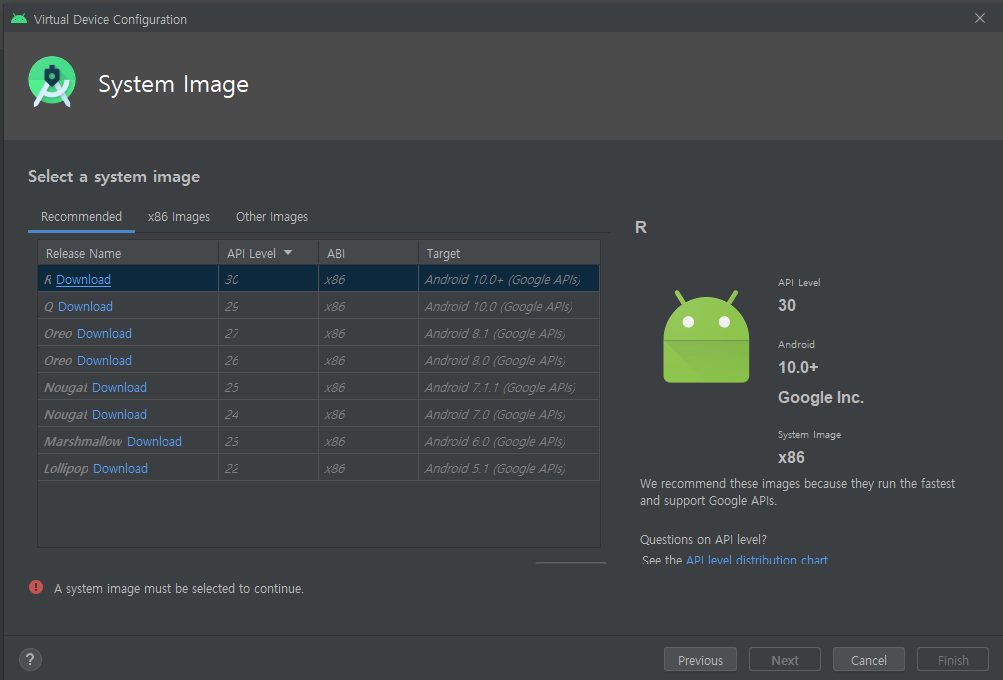Click the red error warning icon

pos(36,587)
